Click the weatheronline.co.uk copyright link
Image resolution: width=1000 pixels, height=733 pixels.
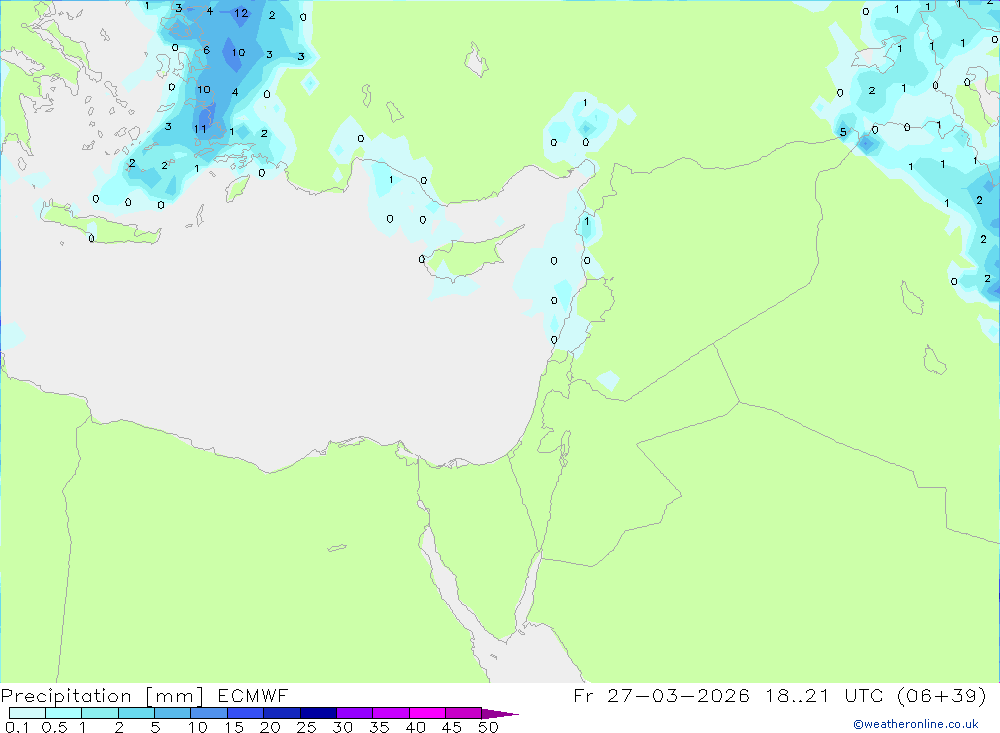click(916, 724)
